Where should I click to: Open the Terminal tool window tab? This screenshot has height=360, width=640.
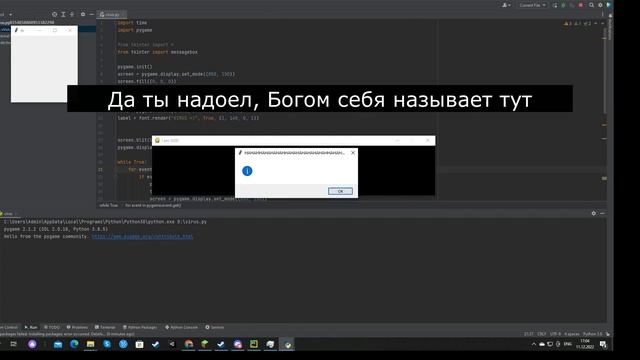(105, 327)
